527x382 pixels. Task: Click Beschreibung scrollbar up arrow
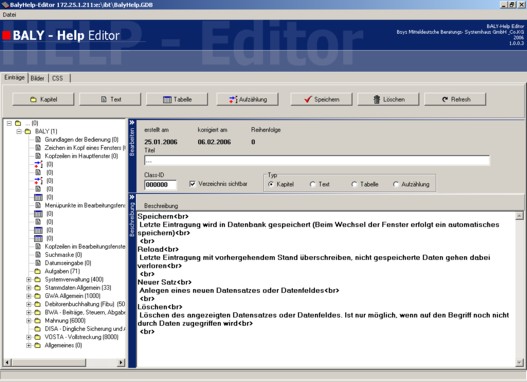click(x=519, y=216)
